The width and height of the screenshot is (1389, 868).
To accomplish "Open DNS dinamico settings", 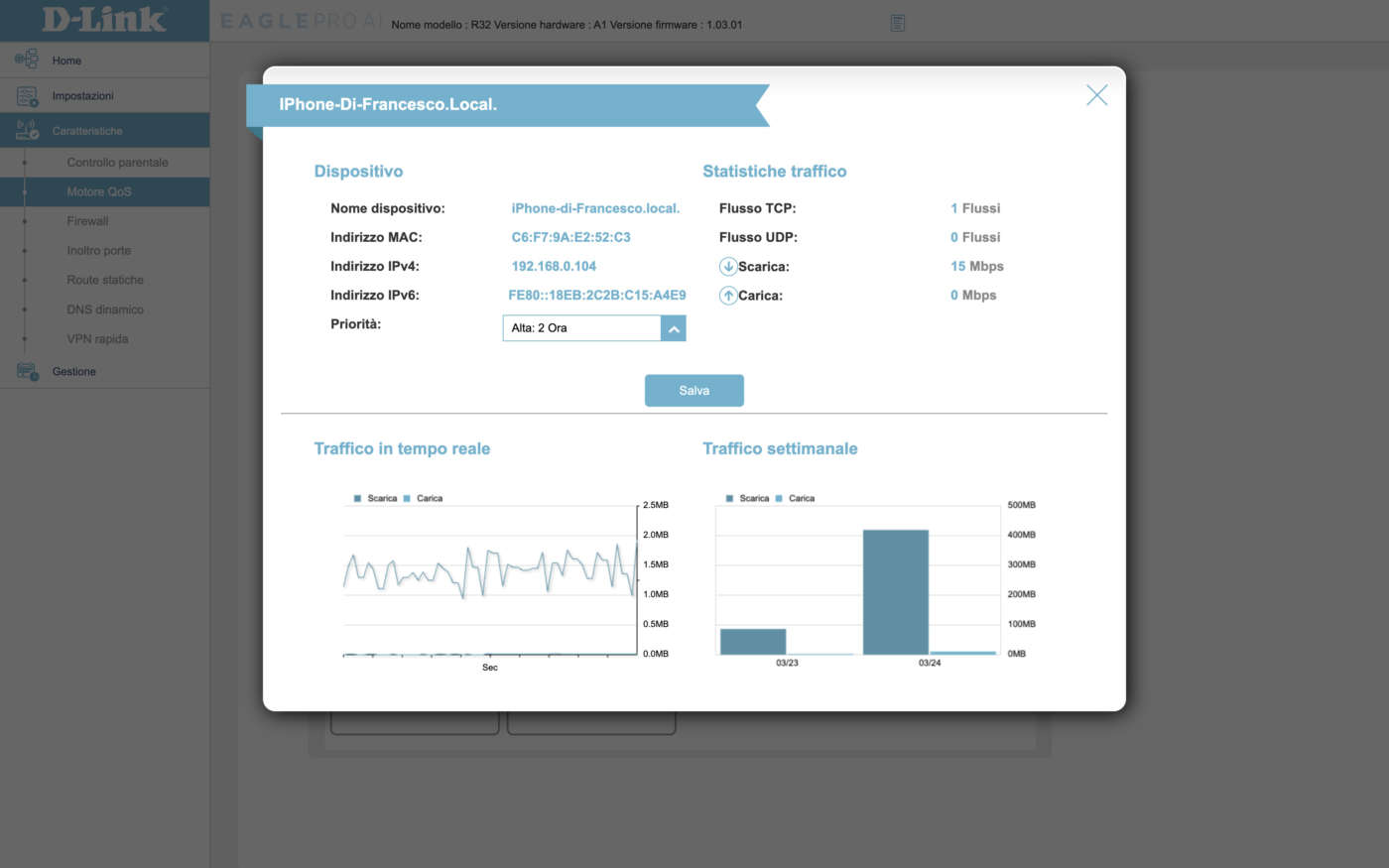I will [x=105, y=310].
